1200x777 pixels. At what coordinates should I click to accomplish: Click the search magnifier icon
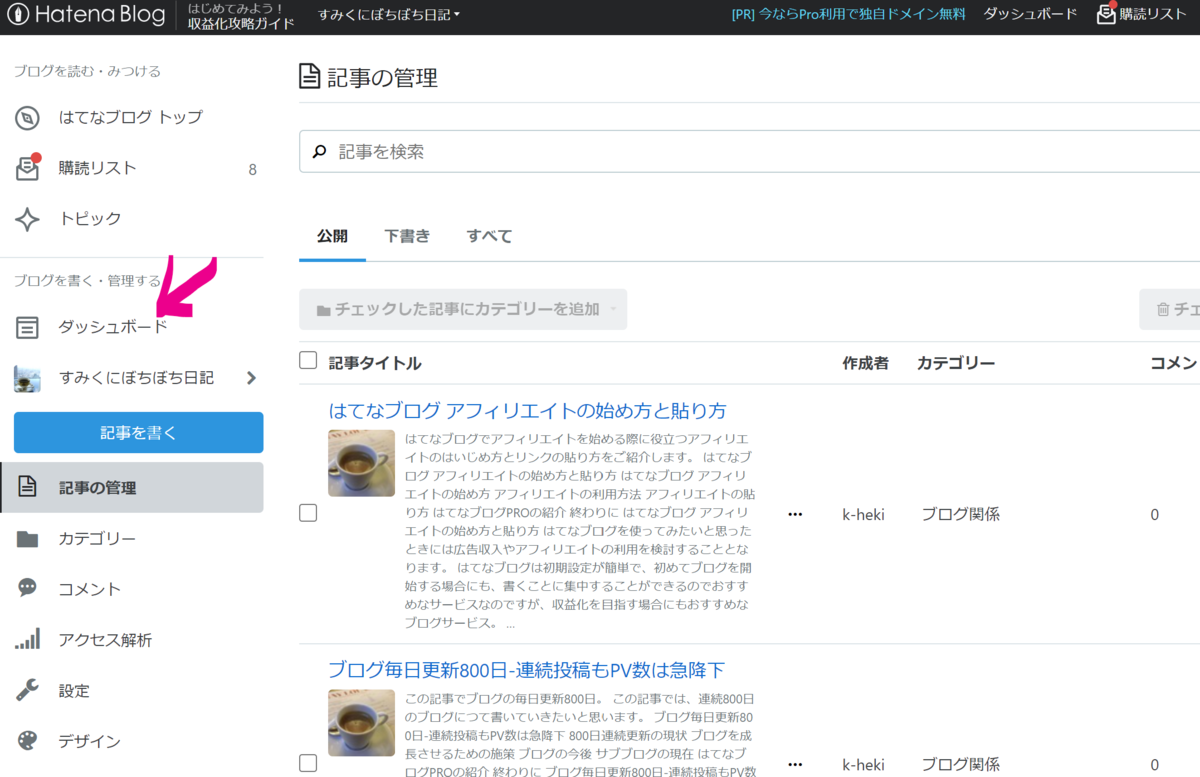[x=320, y=152]
